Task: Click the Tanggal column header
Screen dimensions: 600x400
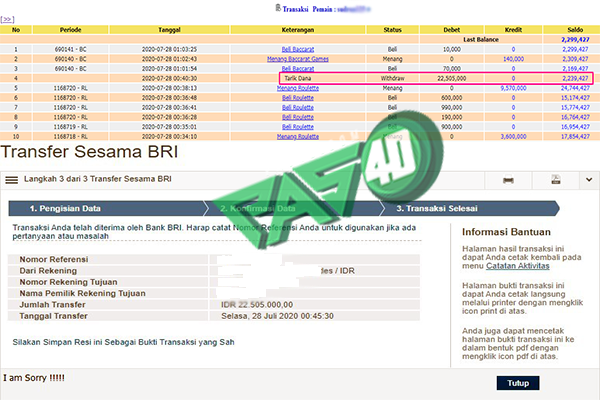Action: tap(169, 29)
